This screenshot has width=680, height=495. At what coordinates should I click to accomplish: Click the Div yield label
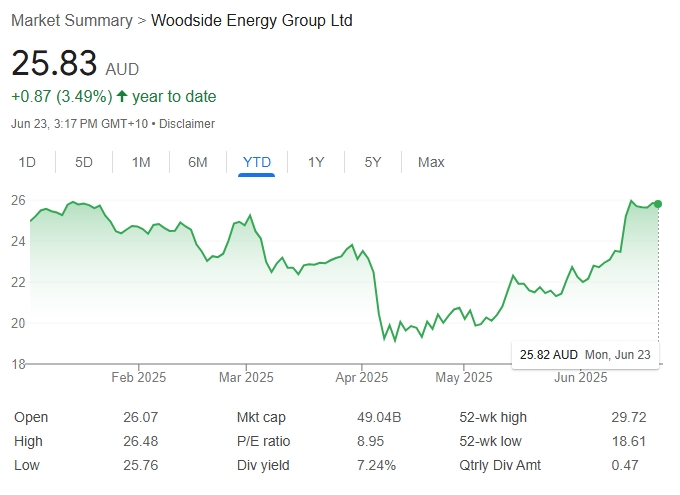262,465
